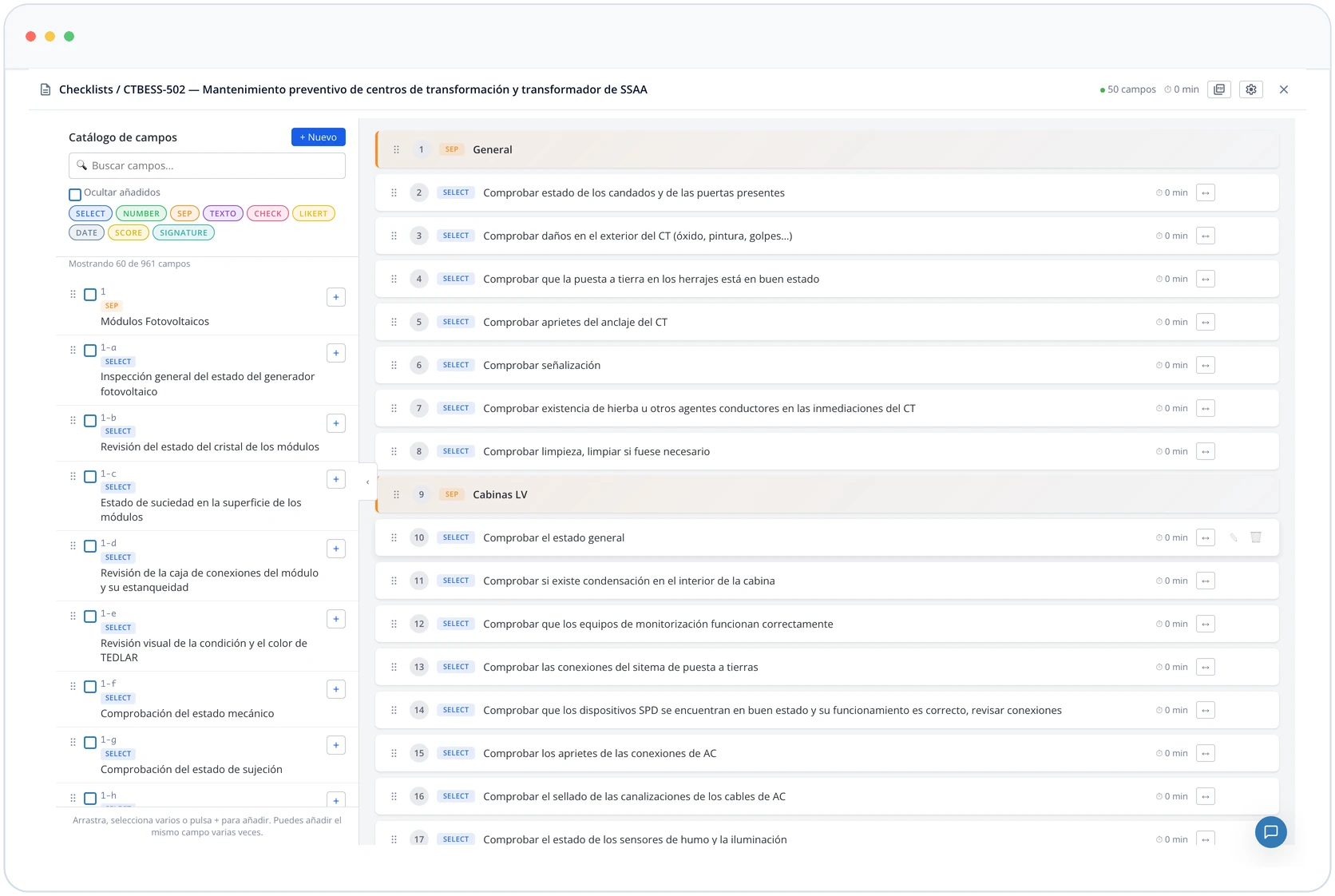Grab drag handle of General separator
This screenshot has width=1335, height=896.
[x=396, y=149]
